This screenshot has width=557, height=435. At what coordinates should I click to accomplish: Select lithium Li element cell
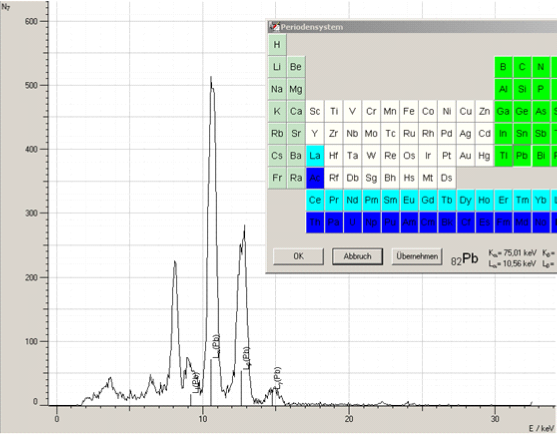coord(277,67)
